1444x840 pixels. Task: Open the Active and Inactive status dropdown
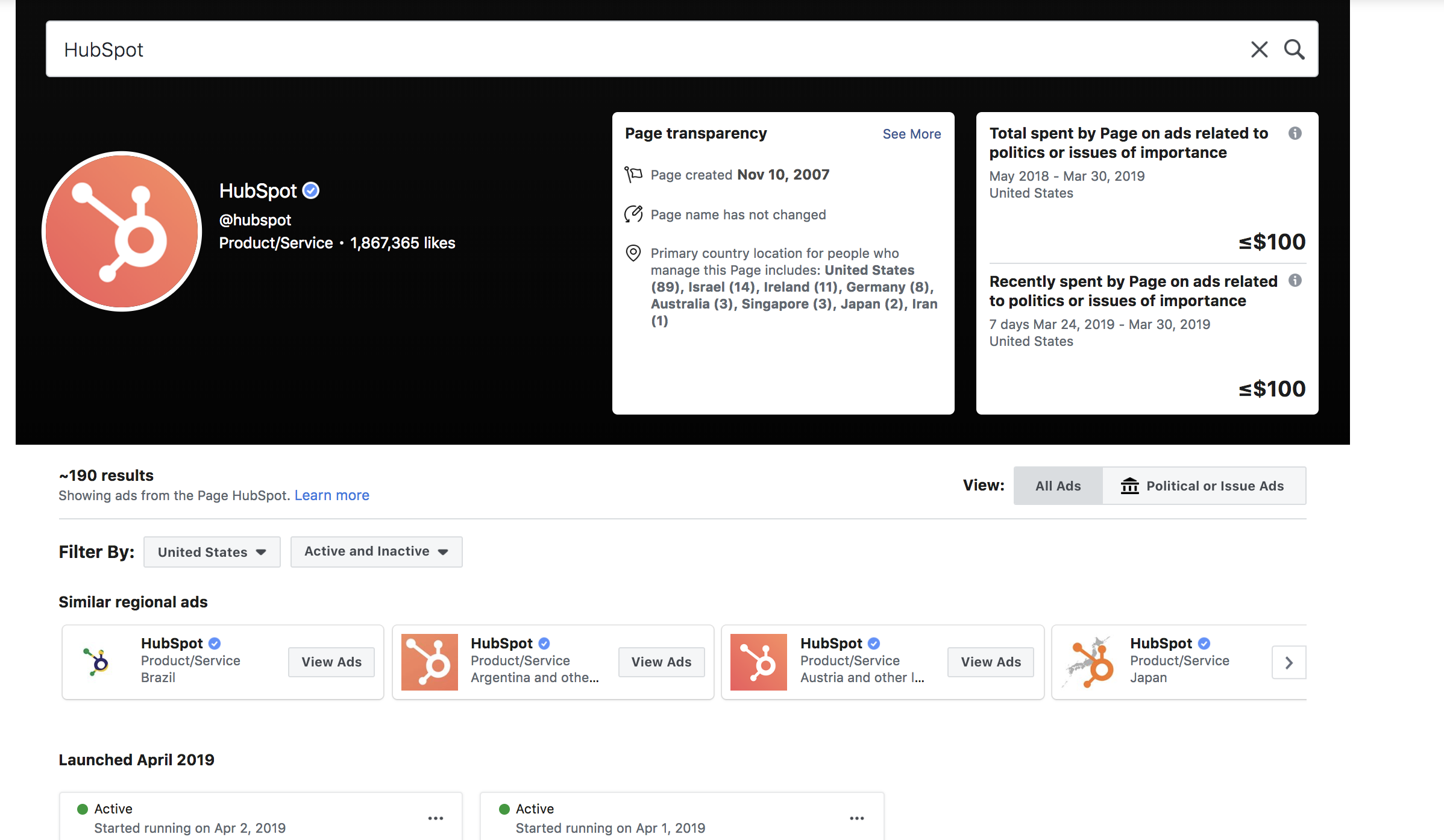click(x=376, y=551)
